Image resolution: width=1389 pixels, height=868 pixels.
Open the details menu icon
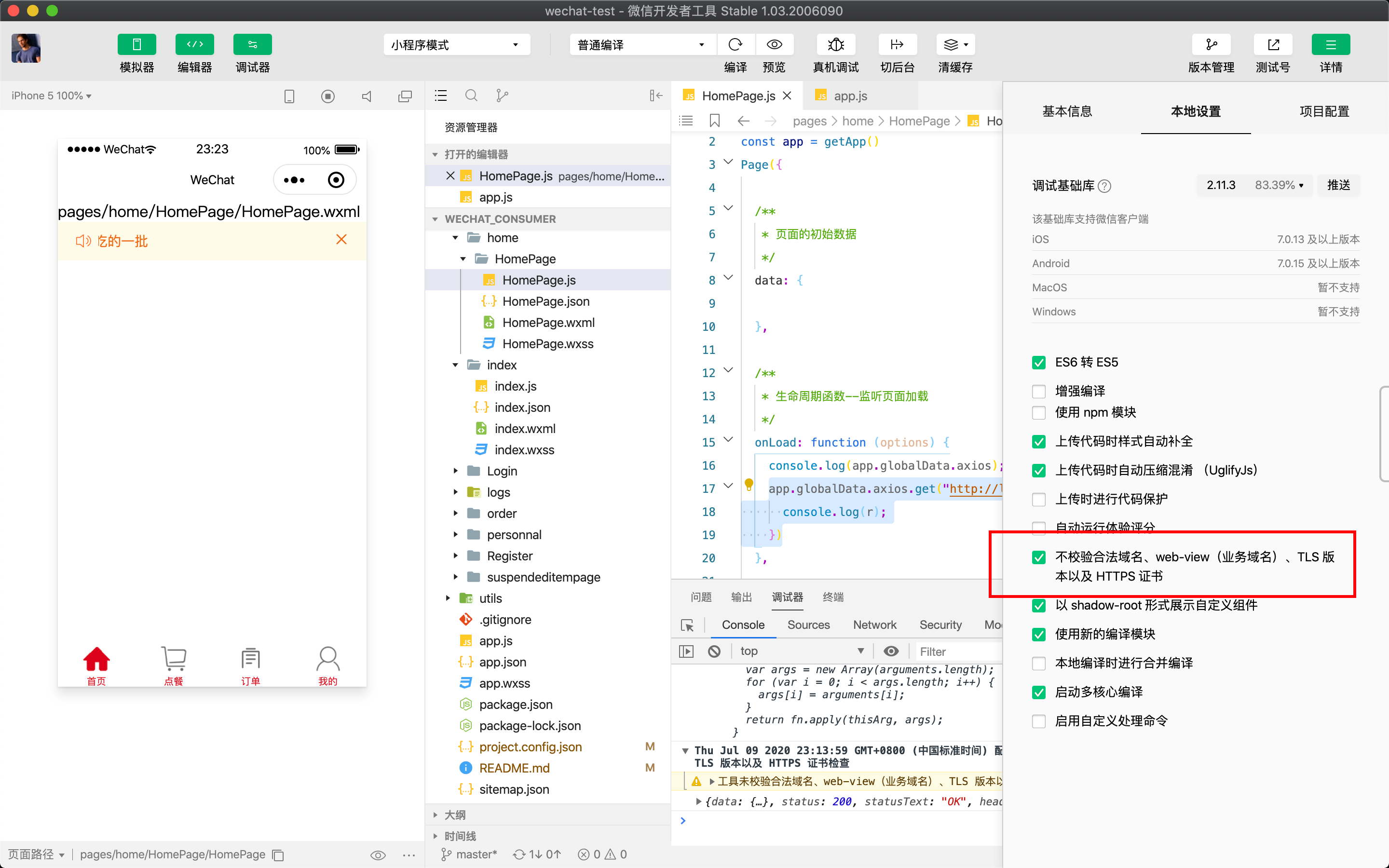pos(1331,45)
